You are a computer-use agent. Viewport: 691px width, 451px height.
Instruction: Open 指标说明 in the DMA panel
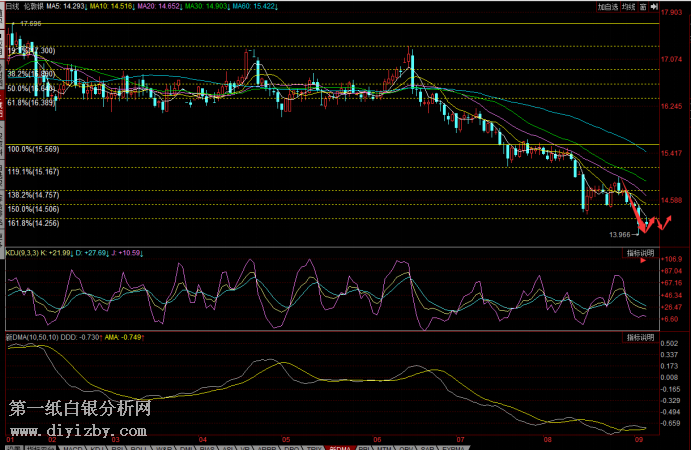pos(640,338)
